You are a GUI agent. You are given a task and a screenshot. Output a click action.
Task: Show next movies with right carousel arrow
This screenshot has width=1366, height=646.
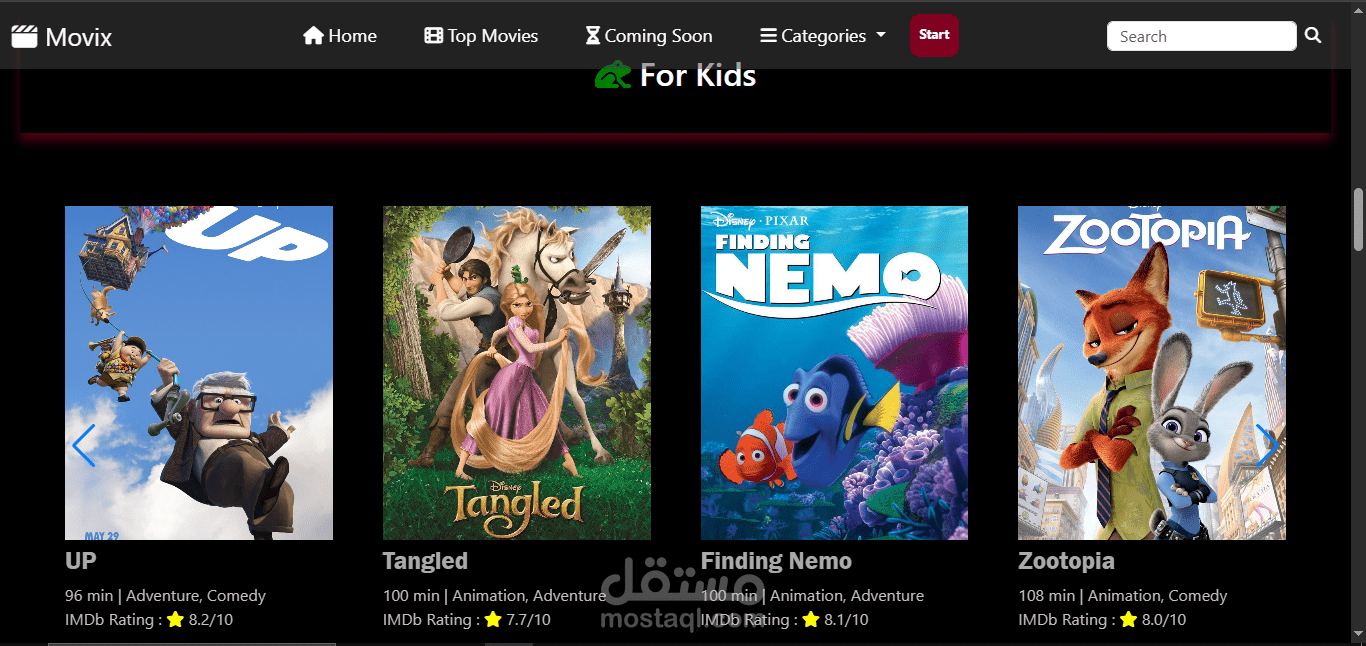pos(1267,445)
